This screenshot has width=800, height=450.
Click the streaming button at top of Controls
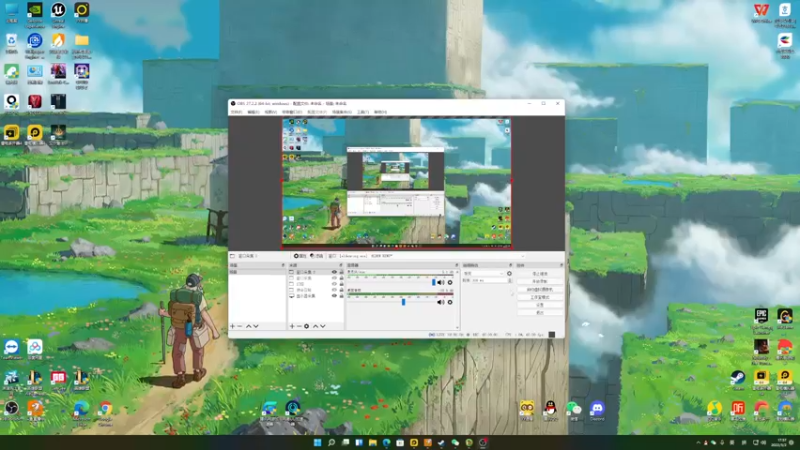540,273
